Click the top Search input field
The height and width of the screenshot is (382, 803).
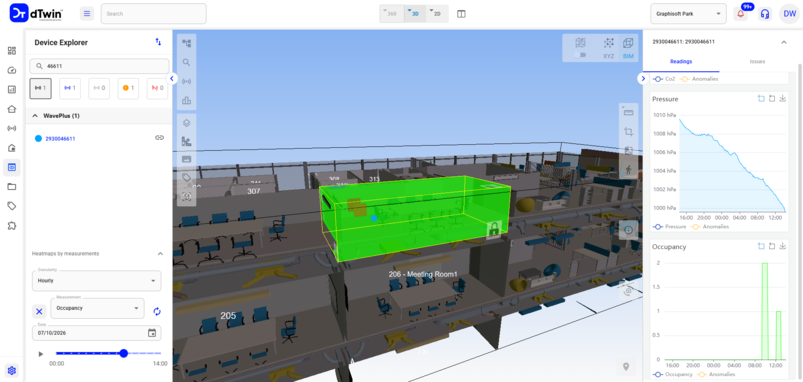[154, 14]
